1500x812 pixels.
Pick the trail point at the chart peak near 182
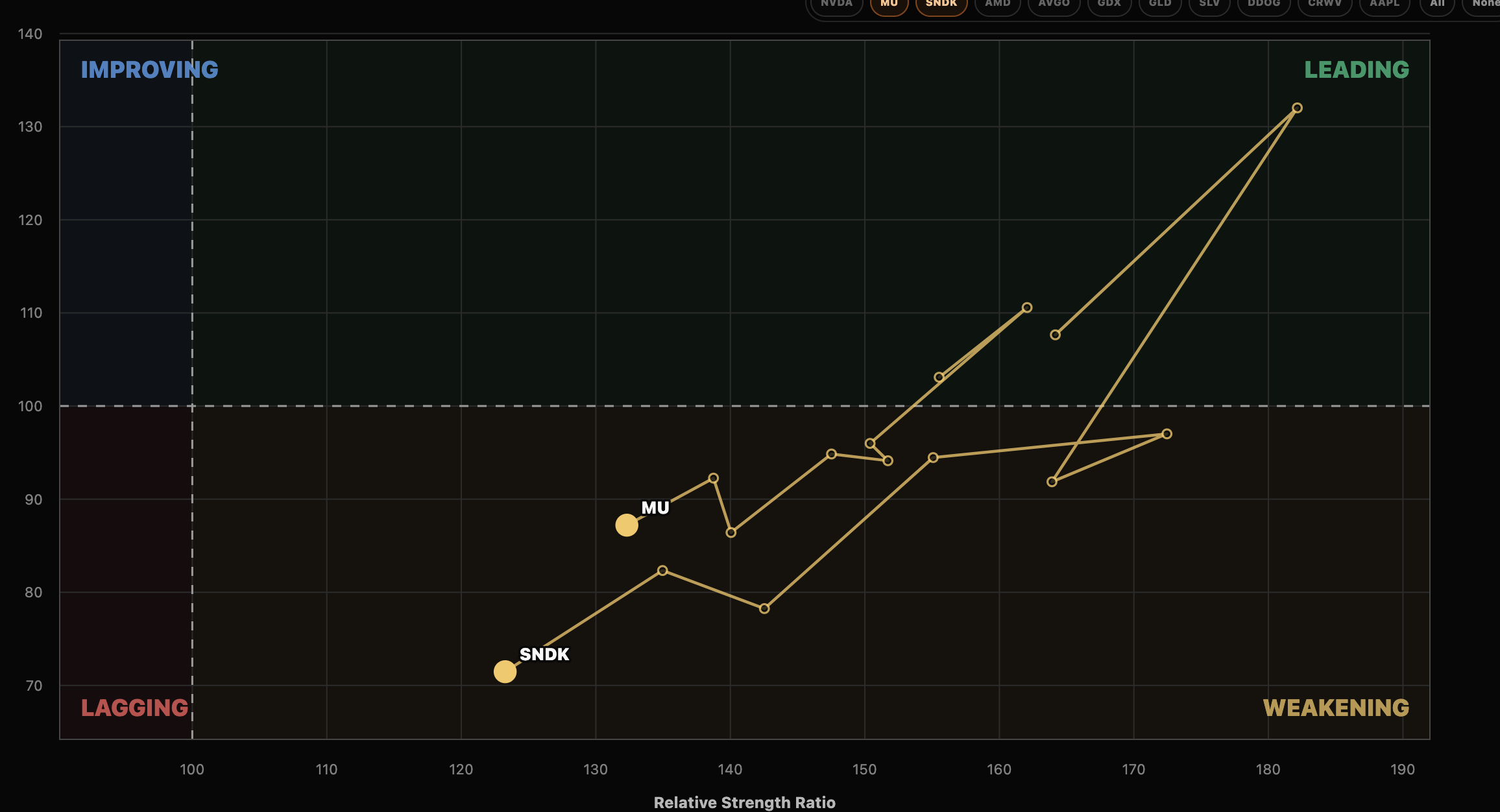coord(1297,108)
